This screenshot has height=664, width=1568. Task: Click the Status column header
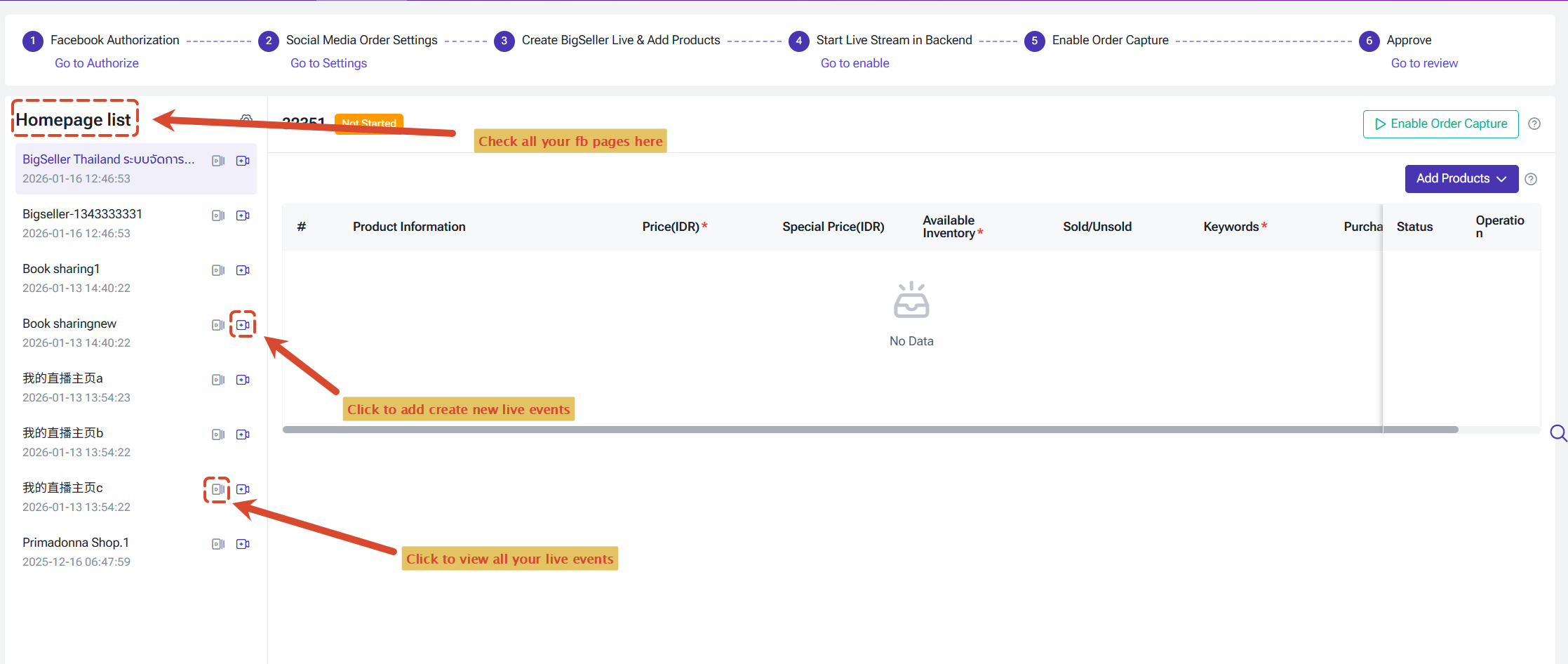tap(1414, 227)
